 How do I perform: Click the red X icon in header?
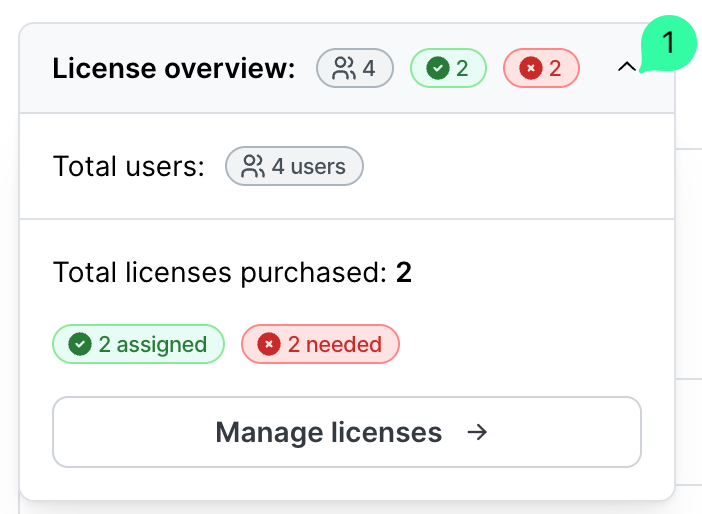[x=530, y=68]
